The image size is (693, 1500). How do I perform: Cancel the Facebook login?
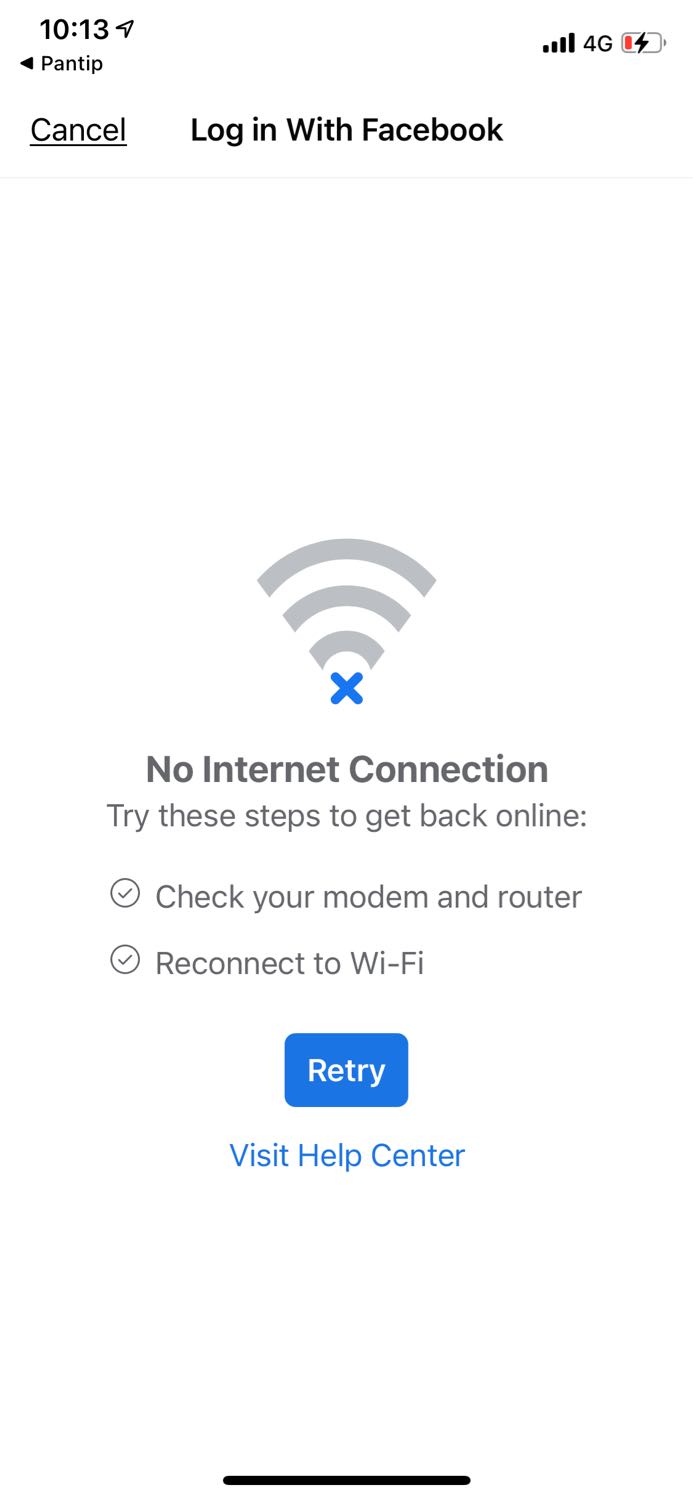[78, 130]
